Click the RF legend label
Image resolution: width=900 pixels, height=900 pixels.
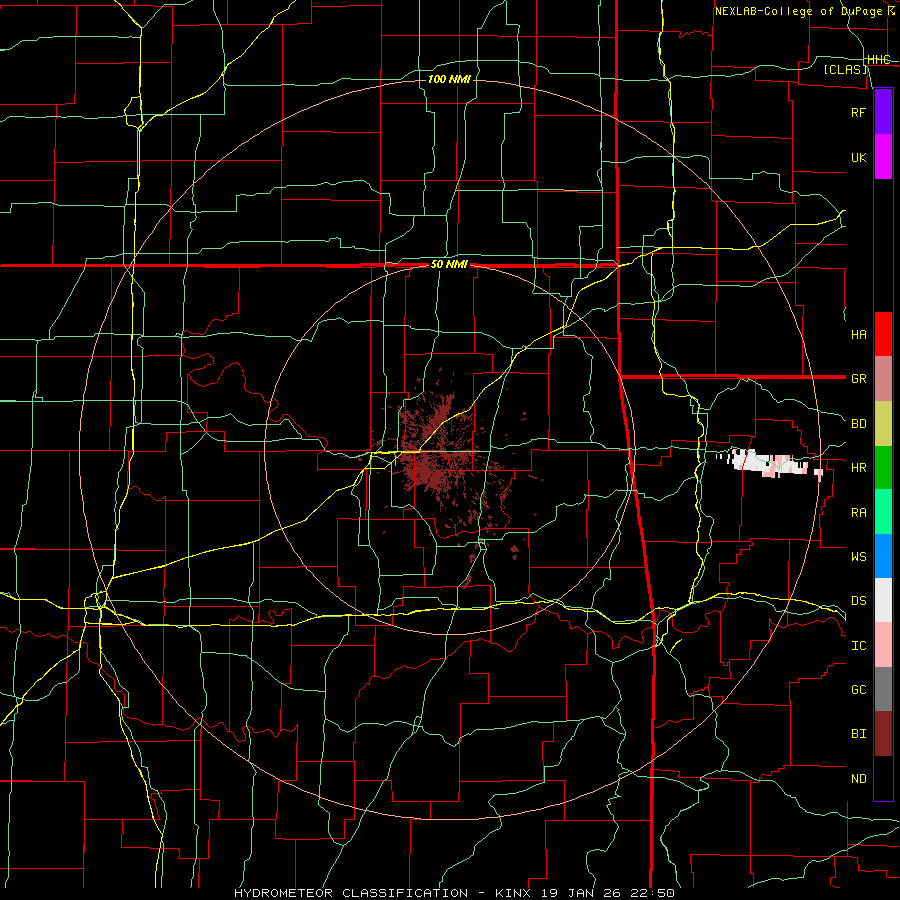tap(858, 113)
